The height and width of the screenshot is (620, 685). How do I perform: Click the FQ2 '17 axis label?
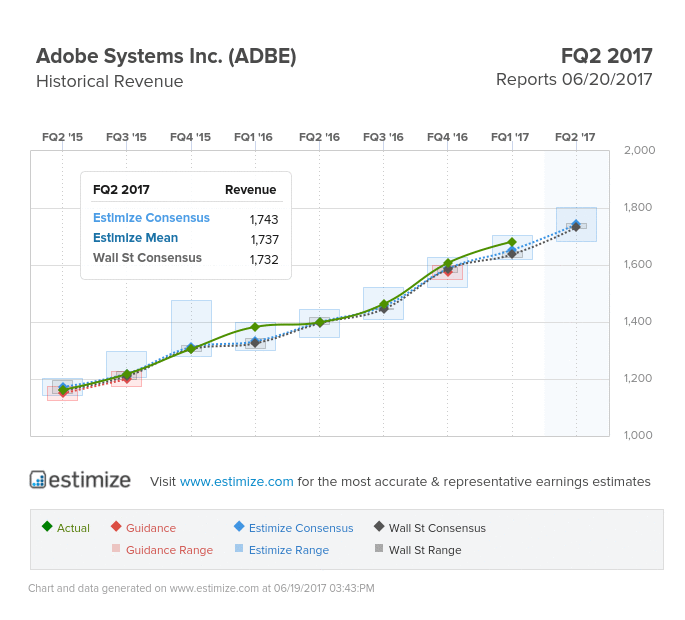click(x=575, y=137)
